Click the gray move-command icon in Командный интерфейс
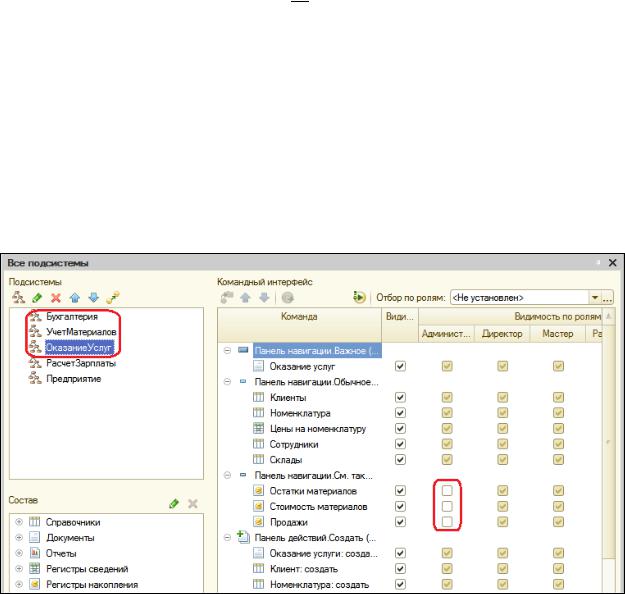The width and height of the screenshot is (625, 594). coord(227,298)
